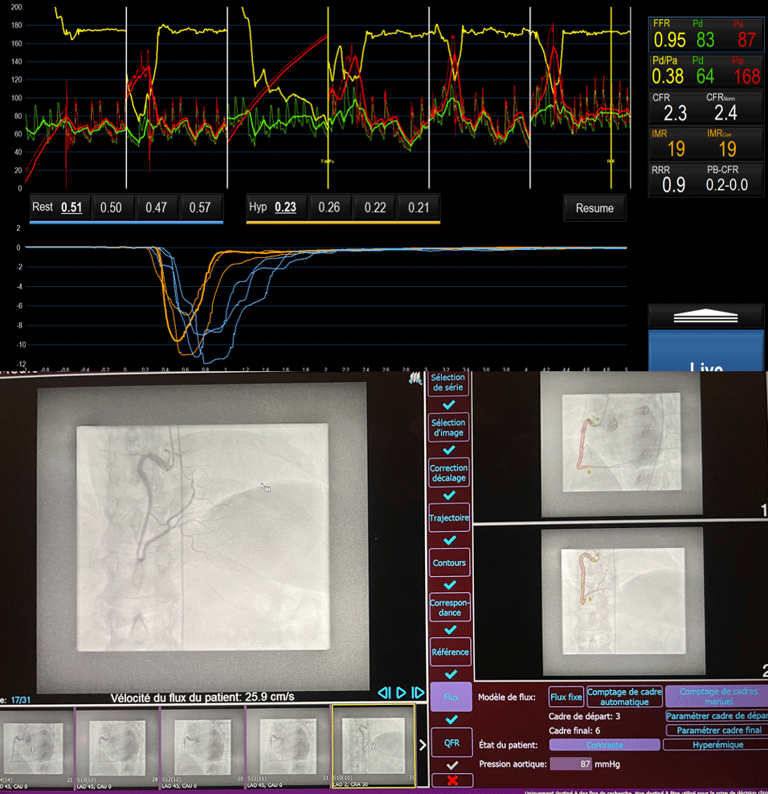This screenshot has height=794, width=768.
Task: Click analysis view 1 with the vessel contour
Action: pyautogui.click(x=621, y=445)
